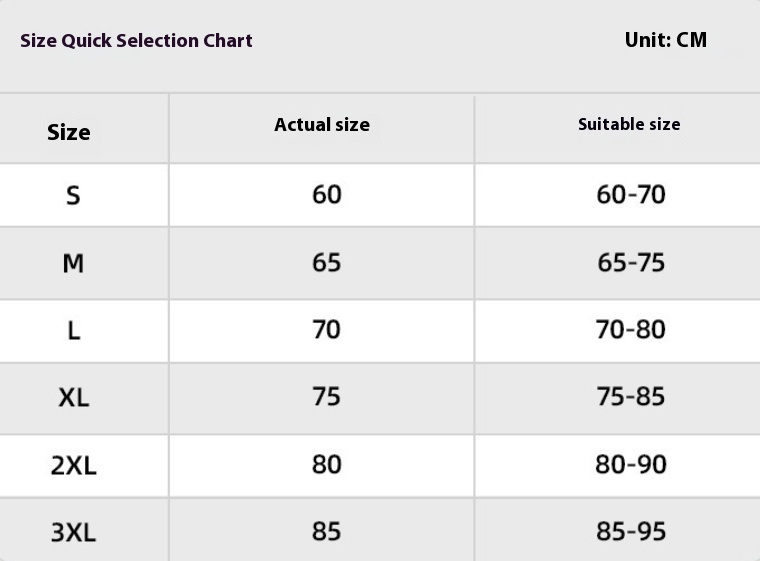
Task: Click actual size value 60
Action: coord(327,194)
